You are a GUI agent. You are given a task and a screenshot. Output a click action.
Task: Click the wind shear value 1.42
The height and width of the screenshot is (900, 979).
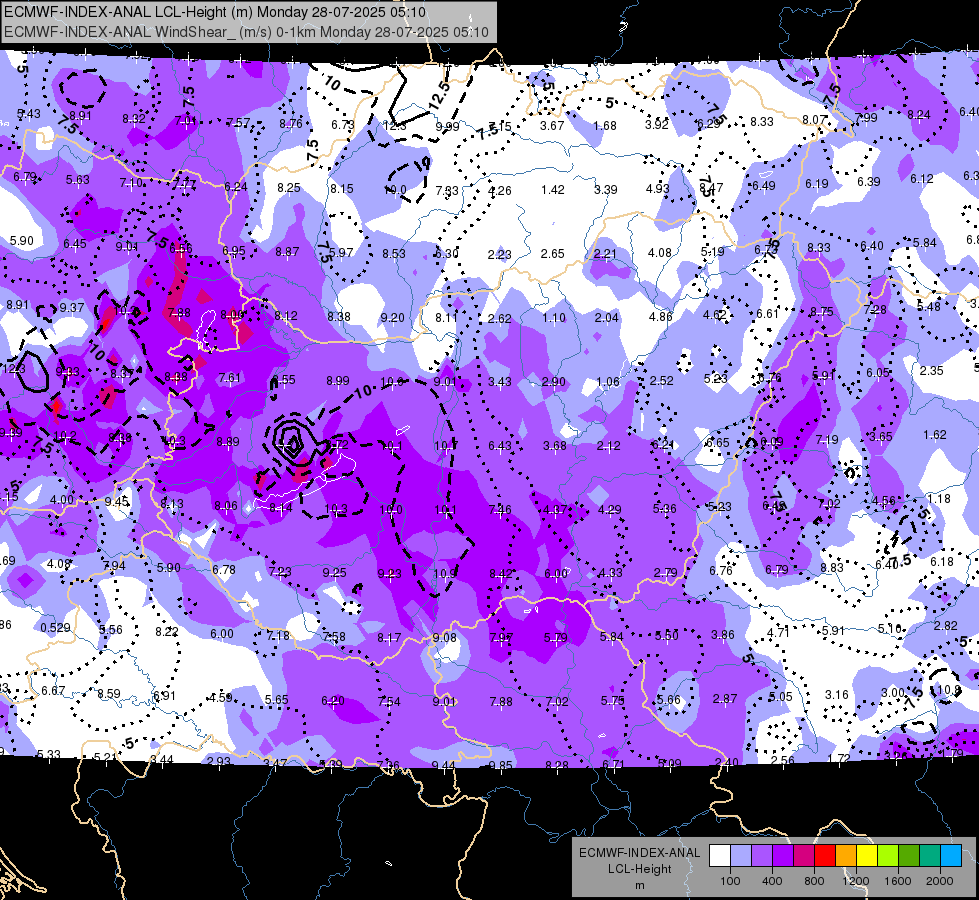tap(553, 189)
